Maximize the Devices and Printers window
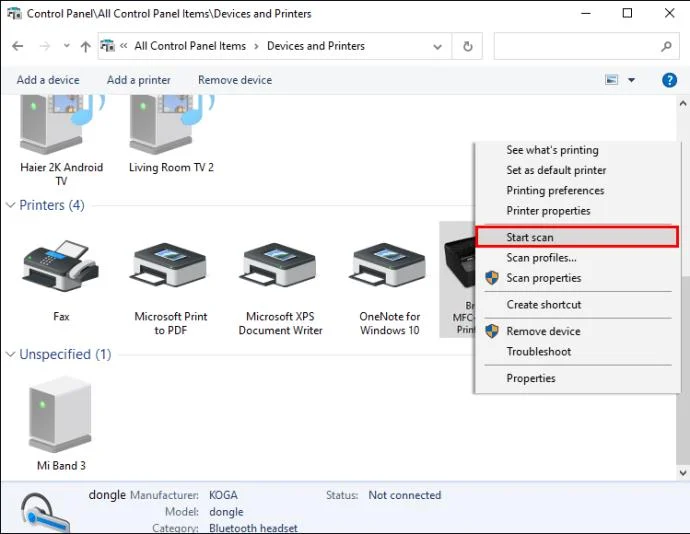 coord(628,13)
